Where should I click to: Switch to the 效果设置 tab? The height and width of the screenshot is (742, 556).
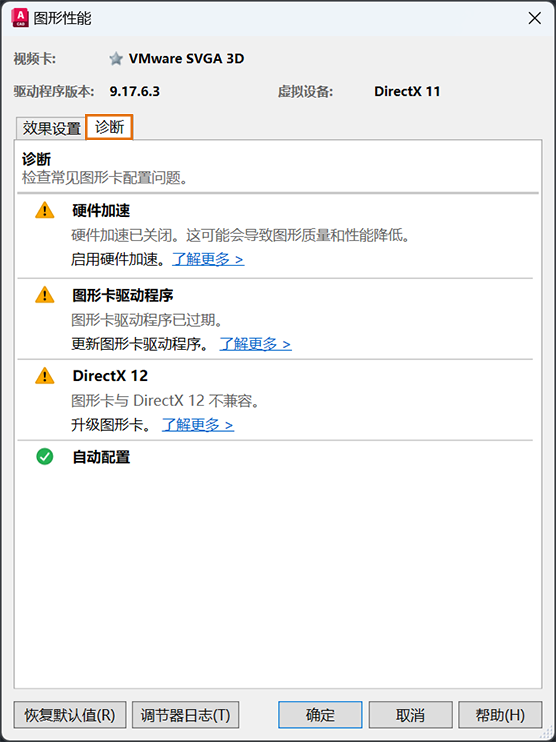coord(52,128)
